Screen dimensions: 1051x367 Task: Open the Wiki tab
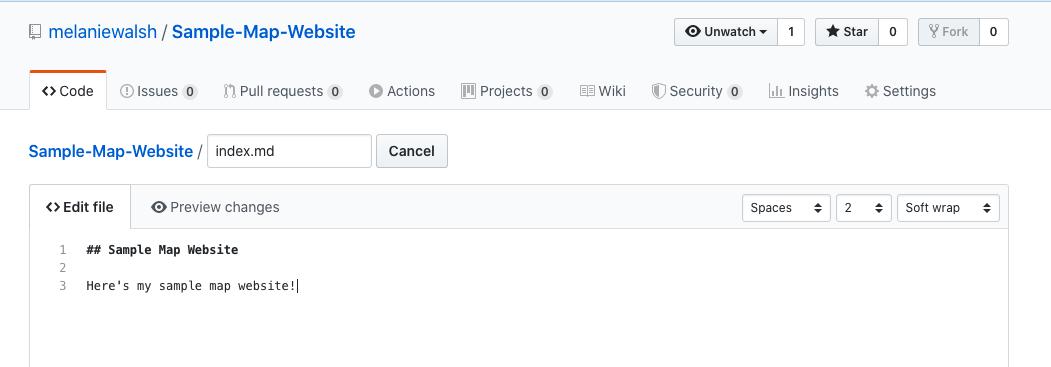click(603, 91)
